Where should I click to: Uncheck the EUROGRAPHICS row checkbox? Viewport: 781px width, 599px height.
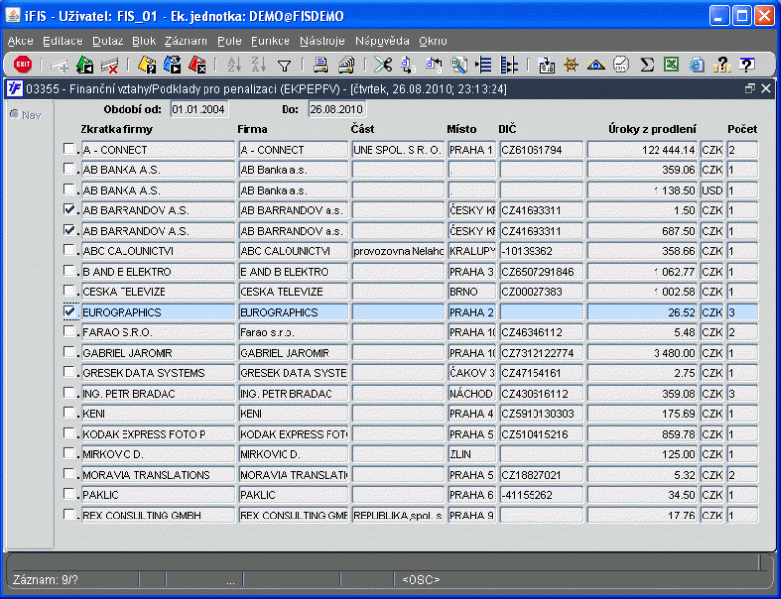69,311
